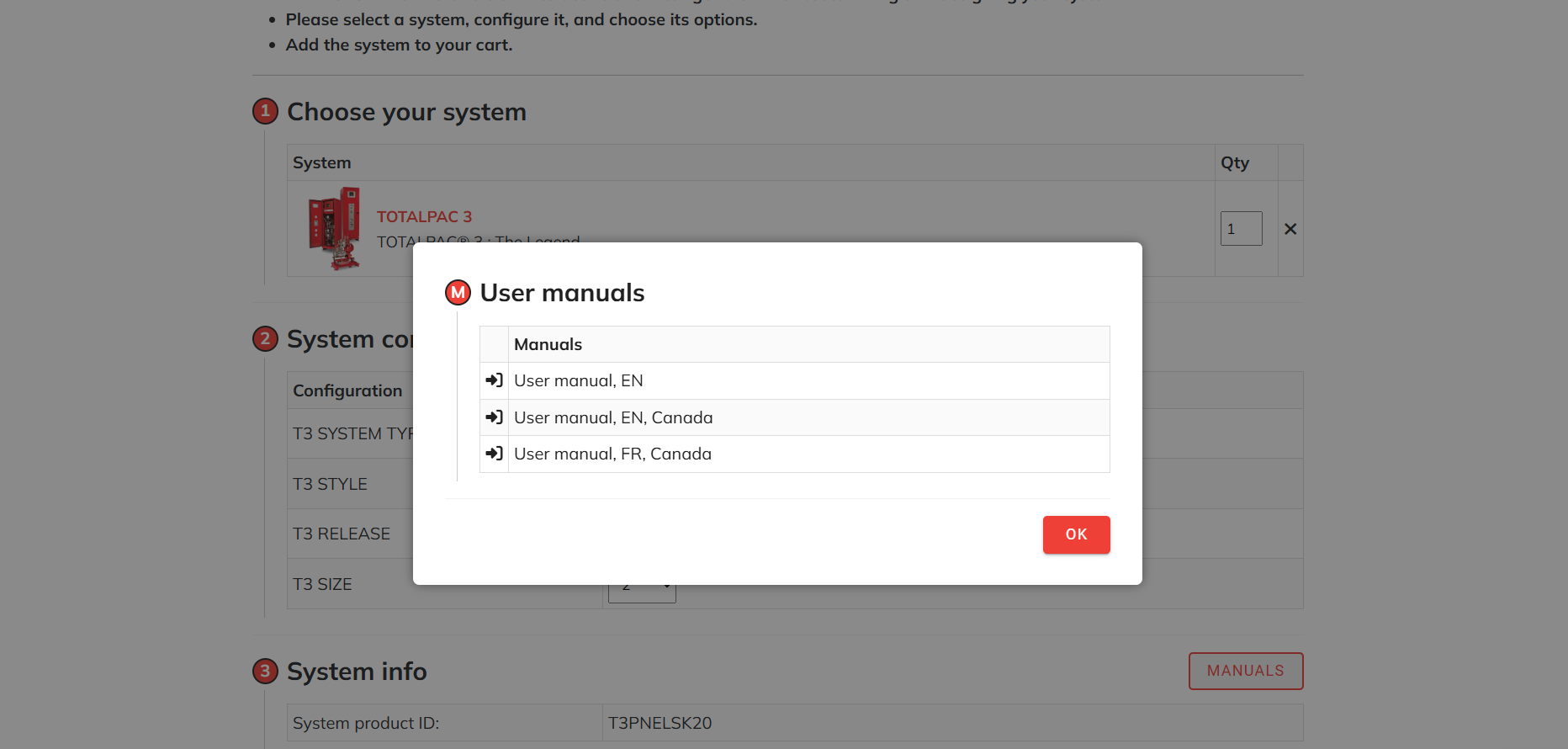Click the T3 STYLE row label

(x=330, y=484)
